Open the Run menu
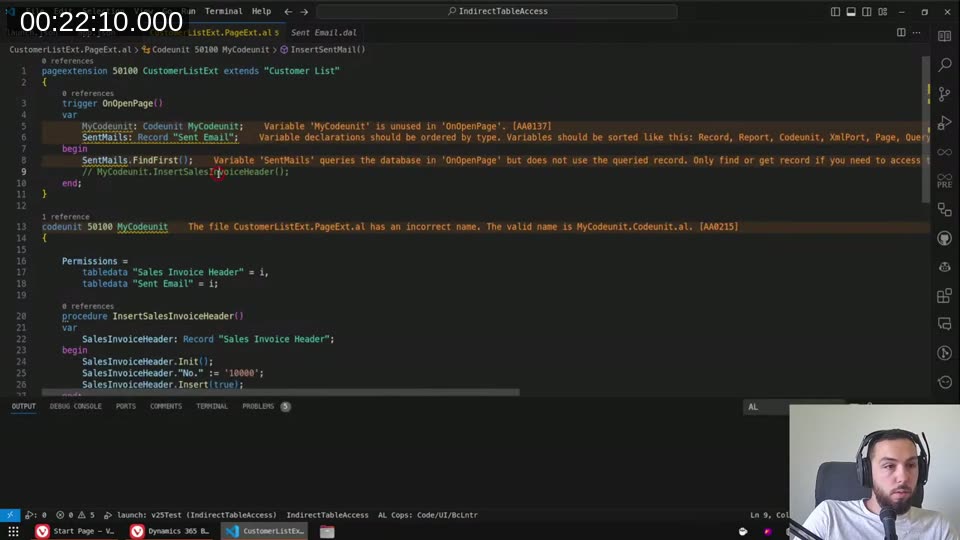Image resolution: width=960 pixels, height=540 pixels. pos(189,11)
